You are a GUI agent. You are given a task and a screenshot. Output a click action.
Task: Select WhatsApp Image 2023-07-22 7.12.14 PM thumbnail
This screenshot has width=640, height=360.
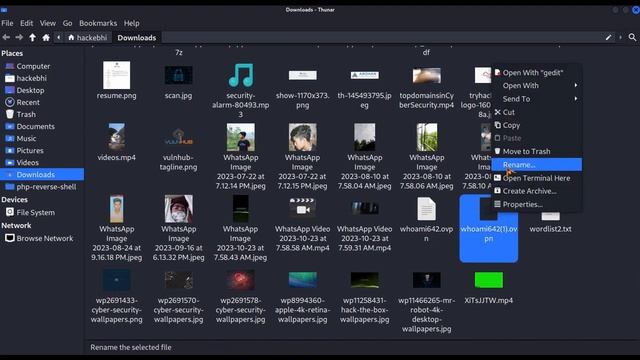pos(240,137)
